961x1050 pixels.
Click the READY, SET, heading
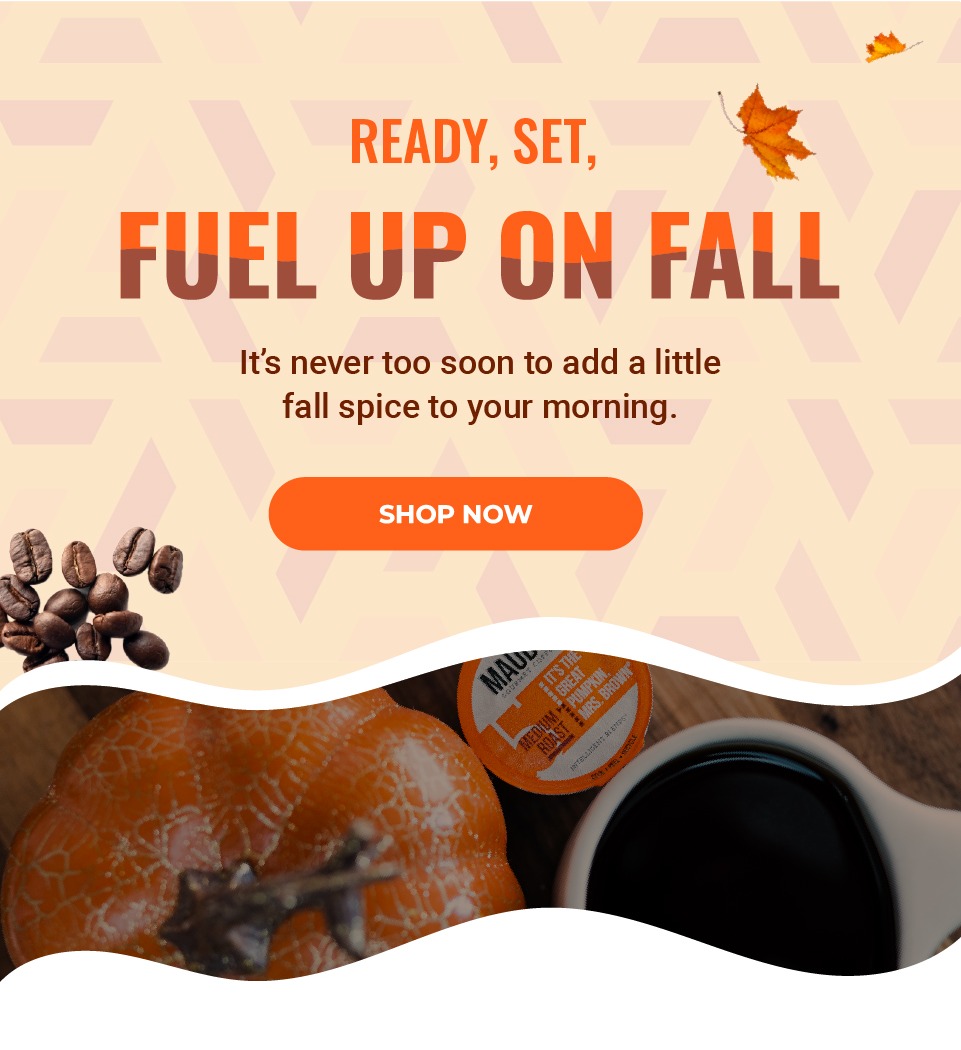(473, 141)
